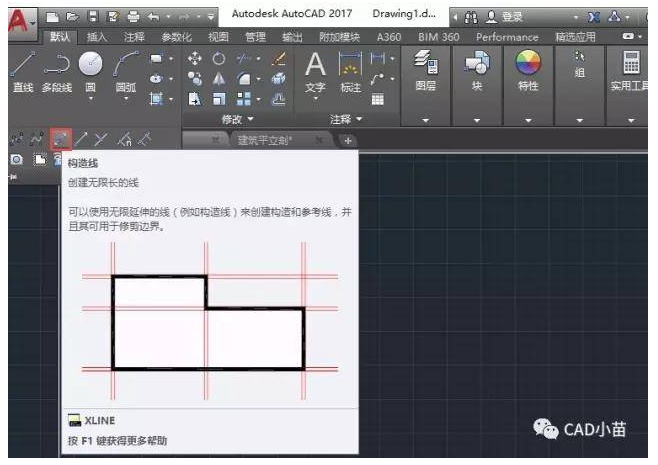658x465 pixels.
Task: Click the Copy tool icon
Action: [195, 78]
